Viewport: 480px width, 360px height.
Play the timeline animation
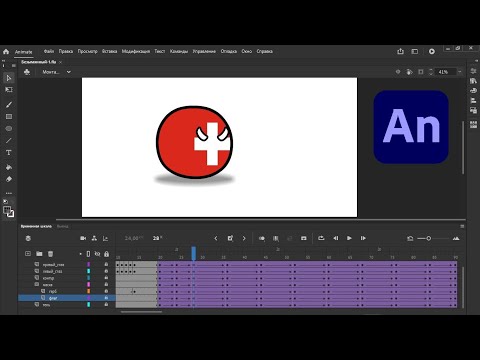point(349,238)
